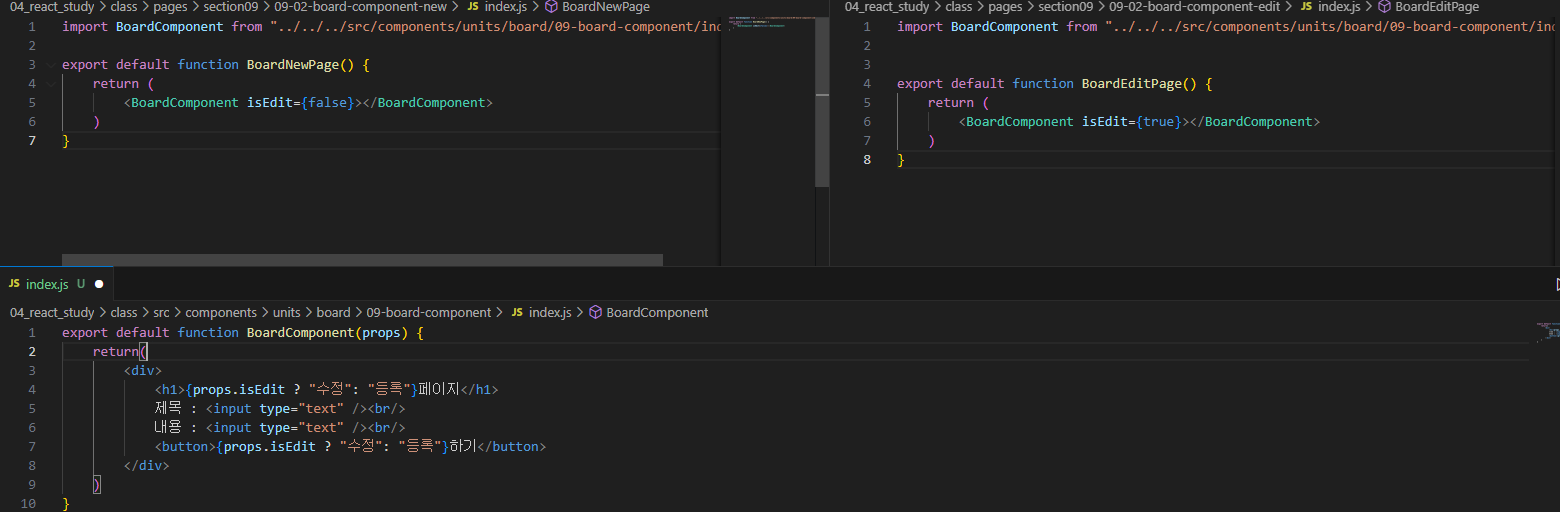The image size is (1560, 512).
Task: Click index.js breadcrumb in BoardComponent pane
Action: point(550,313)
